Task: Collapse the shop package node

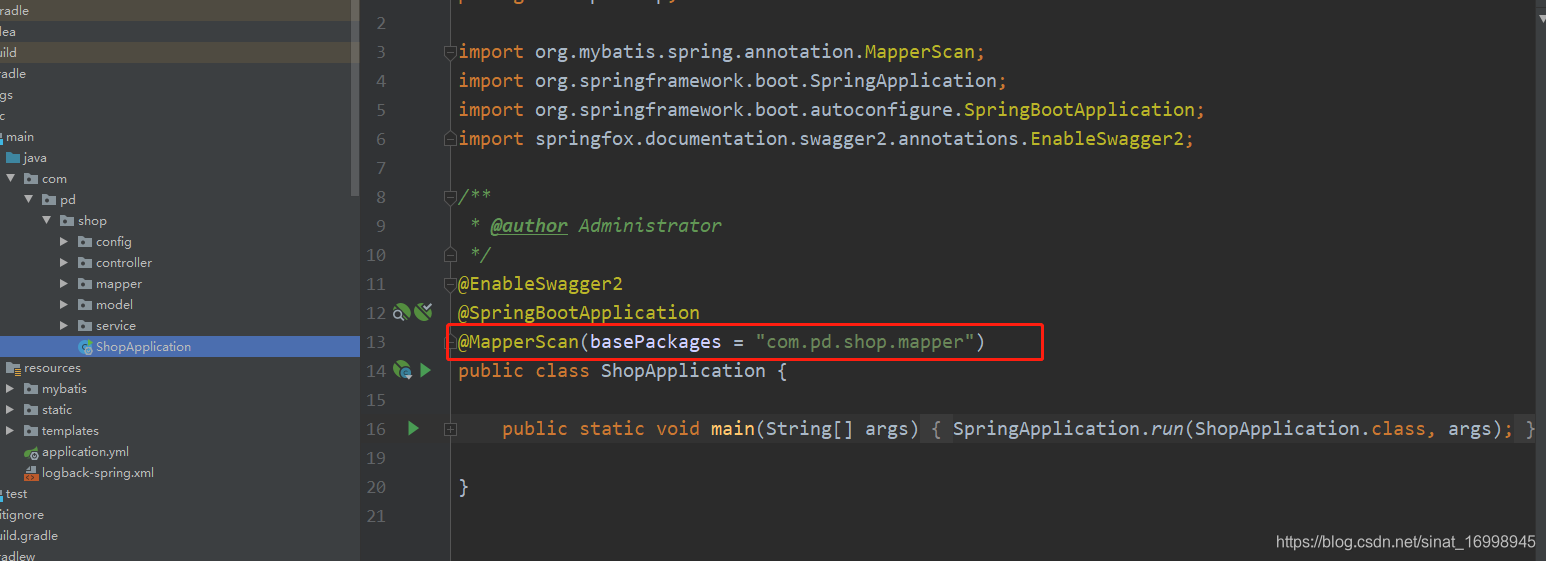Action: coord(47,221)
